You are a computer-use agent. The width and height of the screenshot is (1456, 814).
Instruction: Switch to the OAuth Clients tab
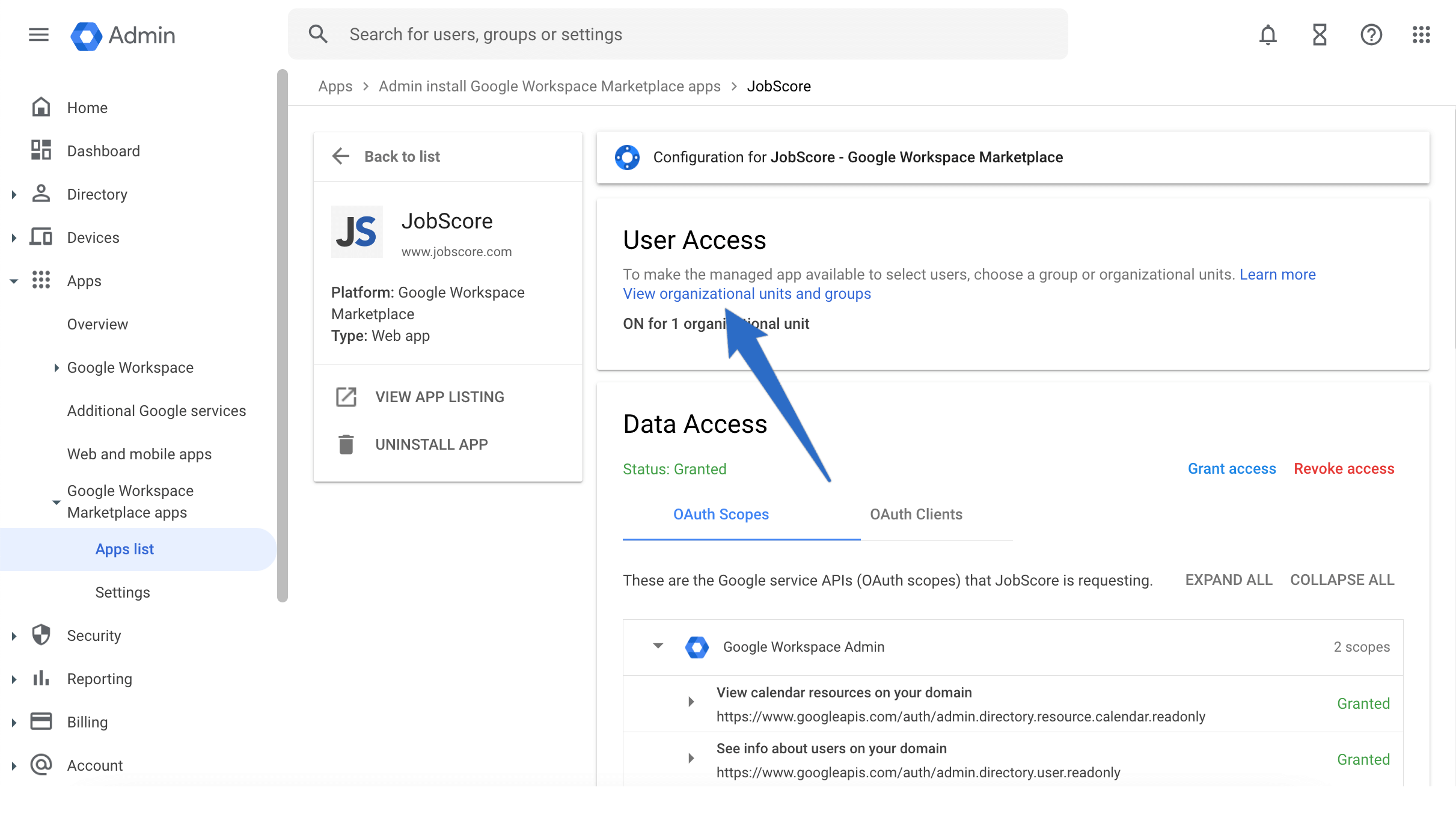[x=916, y=514]
